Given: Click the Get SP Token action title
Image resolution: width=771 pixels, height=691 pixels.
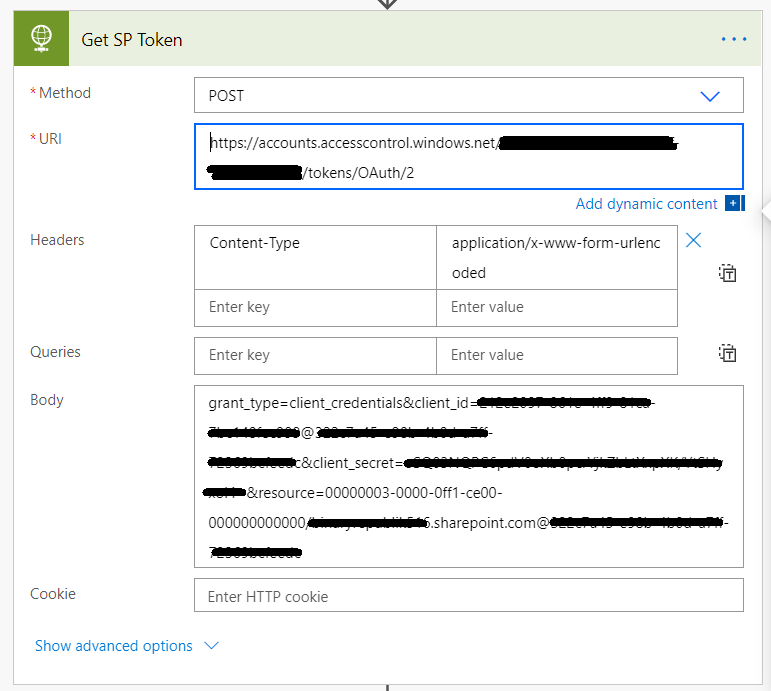Looking at the screenshot, I should 132,40.
